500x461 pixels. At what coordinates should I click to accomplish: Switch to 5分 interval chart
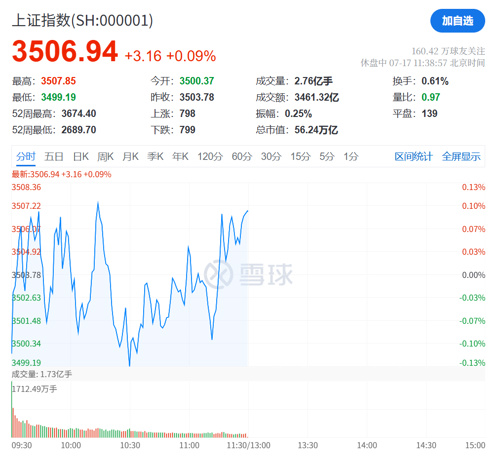pyautogui.click(x=327, y=156)
